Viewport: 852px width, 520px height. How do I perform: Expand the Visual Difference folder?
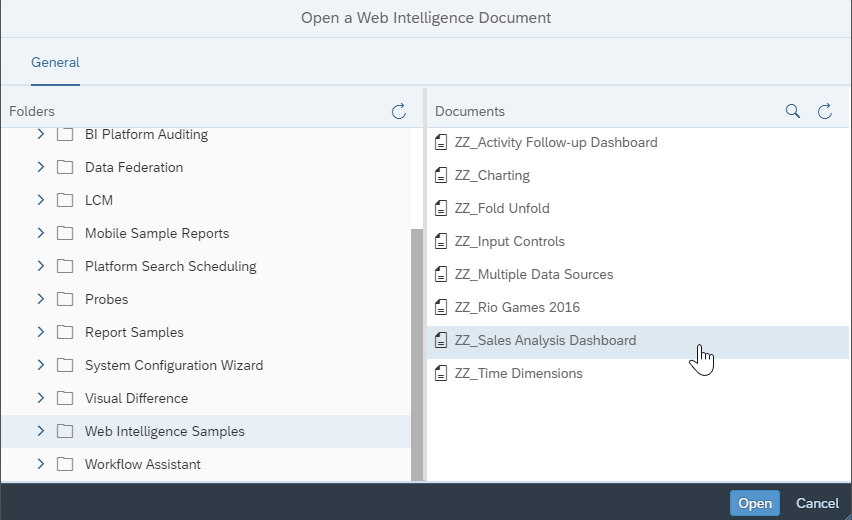41,398
